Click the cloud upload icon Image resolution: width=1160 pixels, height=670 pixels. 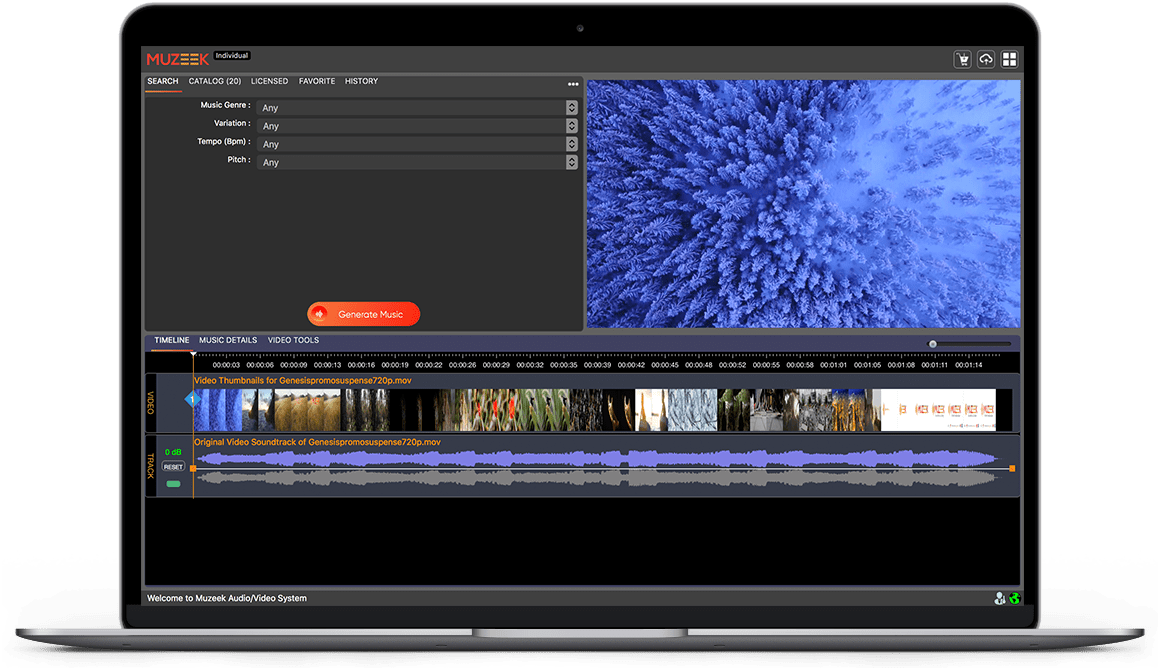(x=986, y=59)
